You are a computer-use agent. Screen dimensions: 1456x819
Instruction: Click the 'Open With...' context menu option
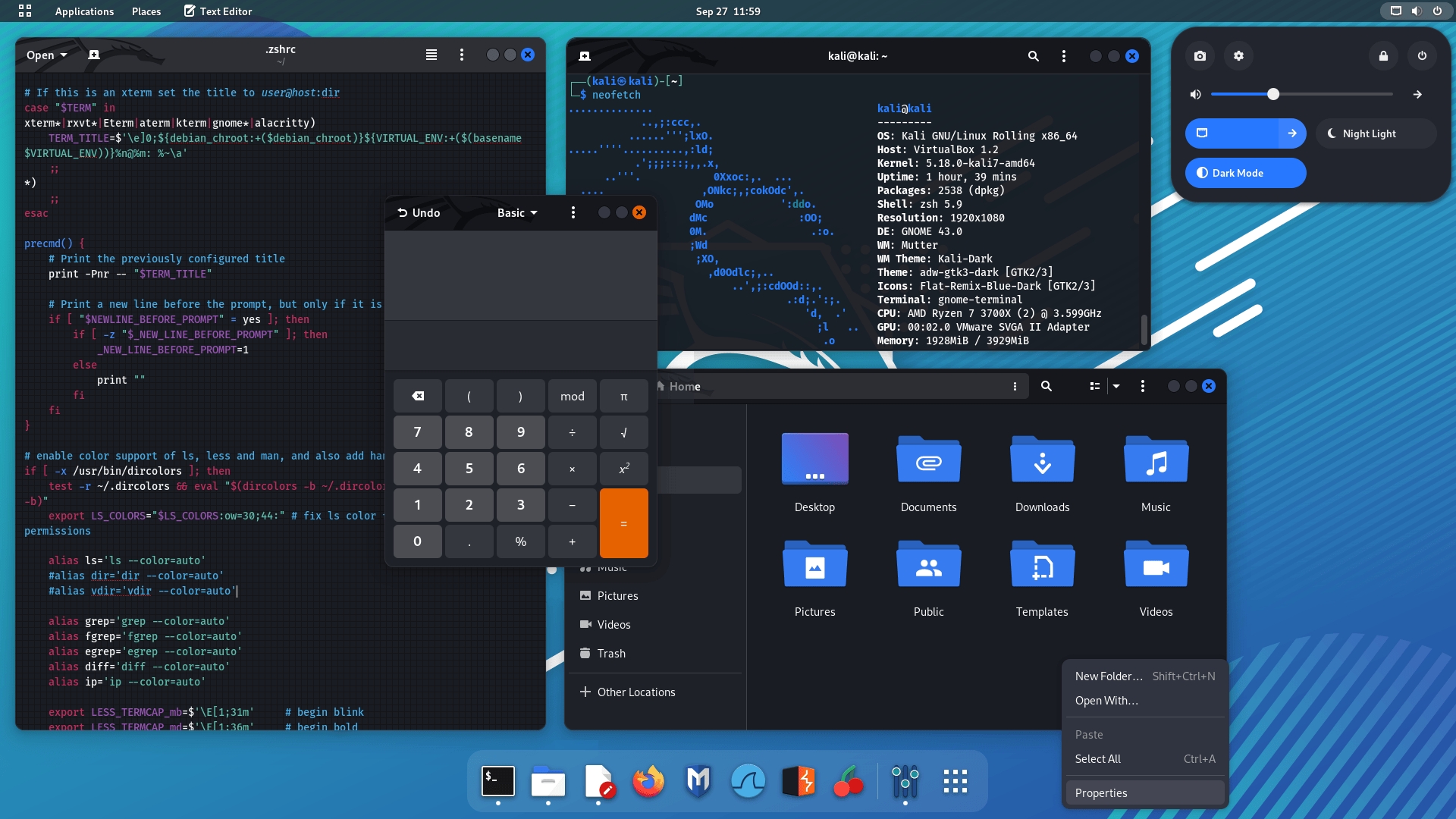point(1107,700)
